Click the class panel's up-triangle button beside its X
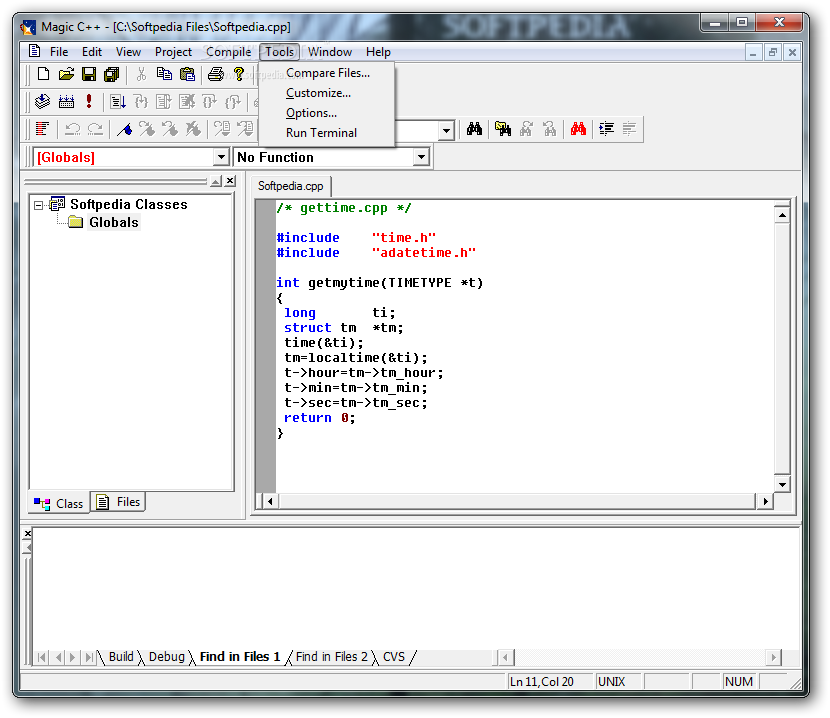 tap(215, 181)
